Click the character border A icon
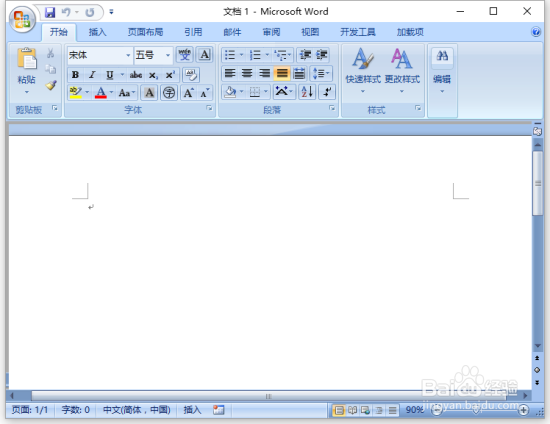550x424 pixels. click(204, 55)
